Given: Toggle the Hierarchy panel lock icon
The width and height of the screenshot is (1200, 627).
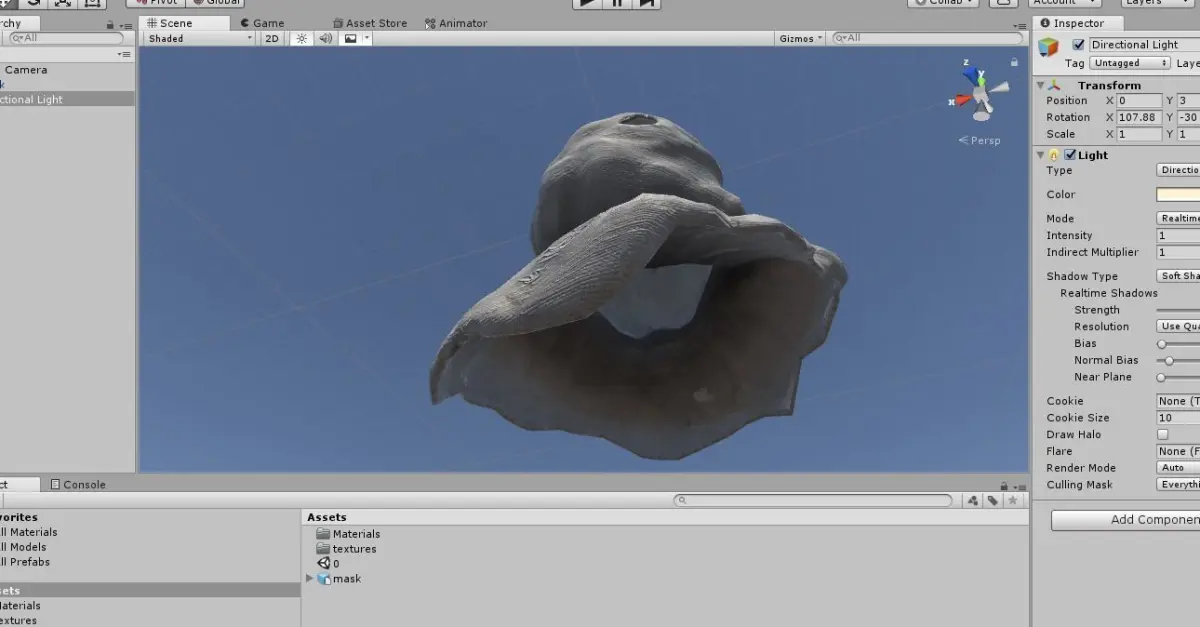Looking at the screenshot, I should pos(111,24).
